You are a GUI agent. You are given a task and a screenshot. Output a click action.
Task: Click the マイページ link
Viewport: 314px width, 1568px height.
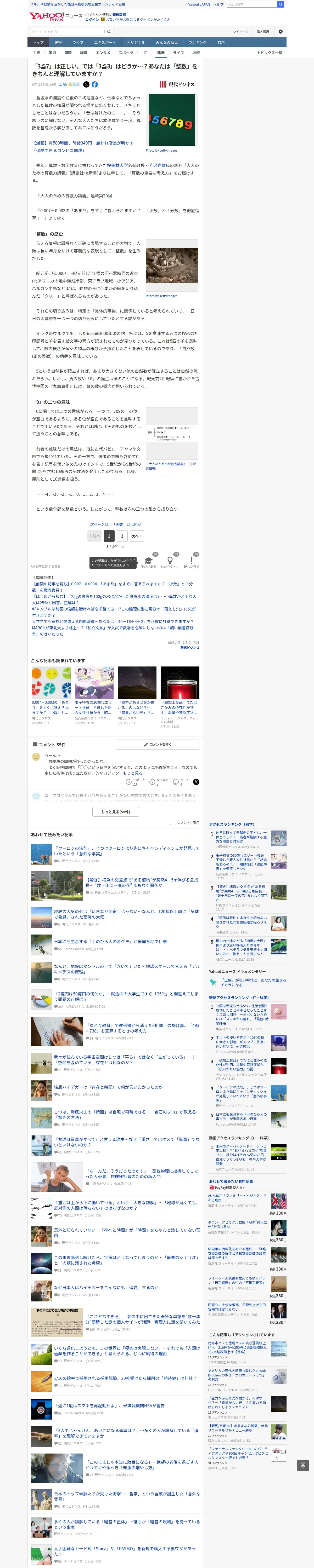[240, 32]
